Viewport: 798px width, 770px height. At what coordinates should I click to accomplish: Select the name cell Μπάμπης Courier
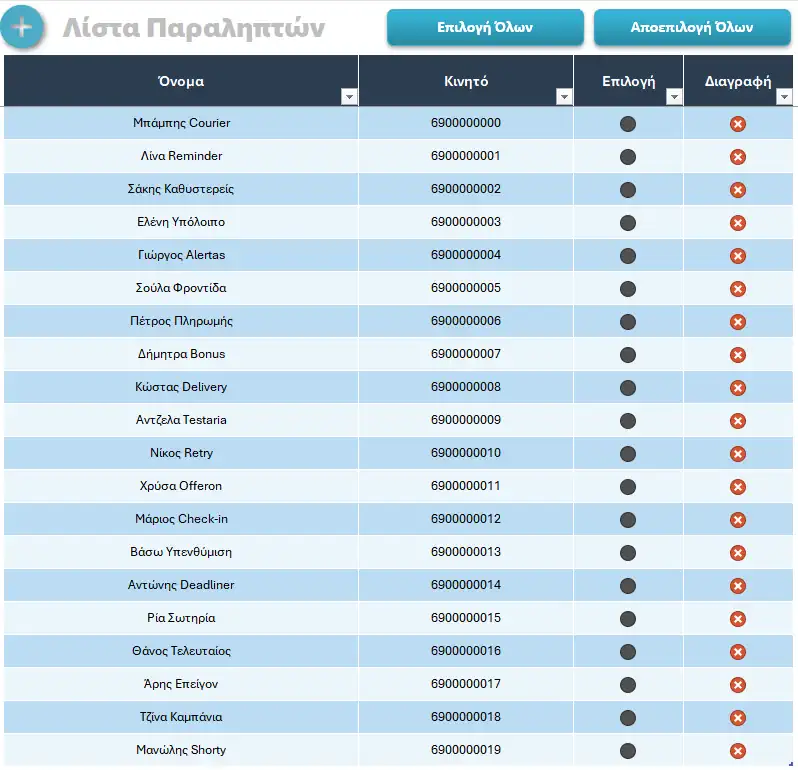pos(181,123)
